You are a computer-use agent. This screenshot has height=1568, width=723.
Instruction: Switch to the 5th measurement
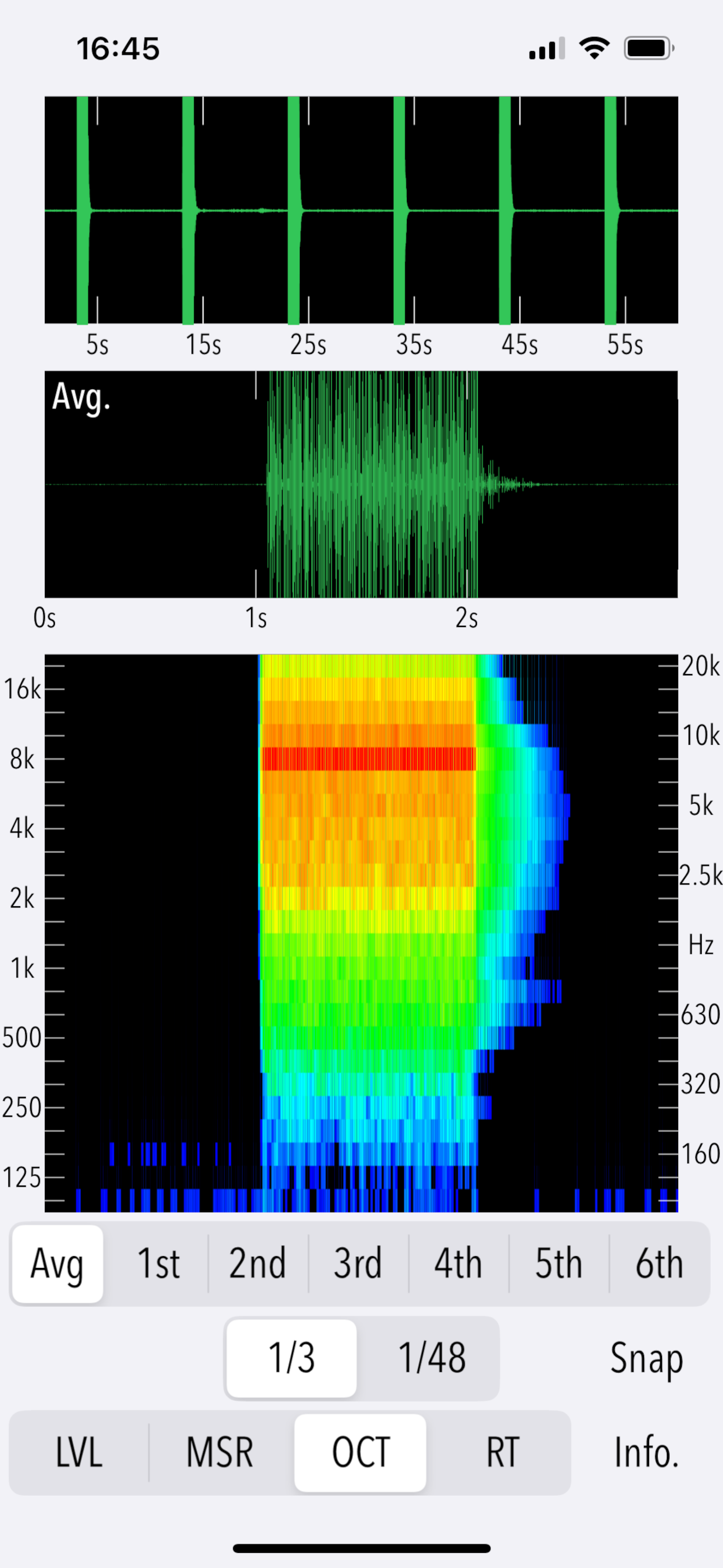tap(559, 1264)
